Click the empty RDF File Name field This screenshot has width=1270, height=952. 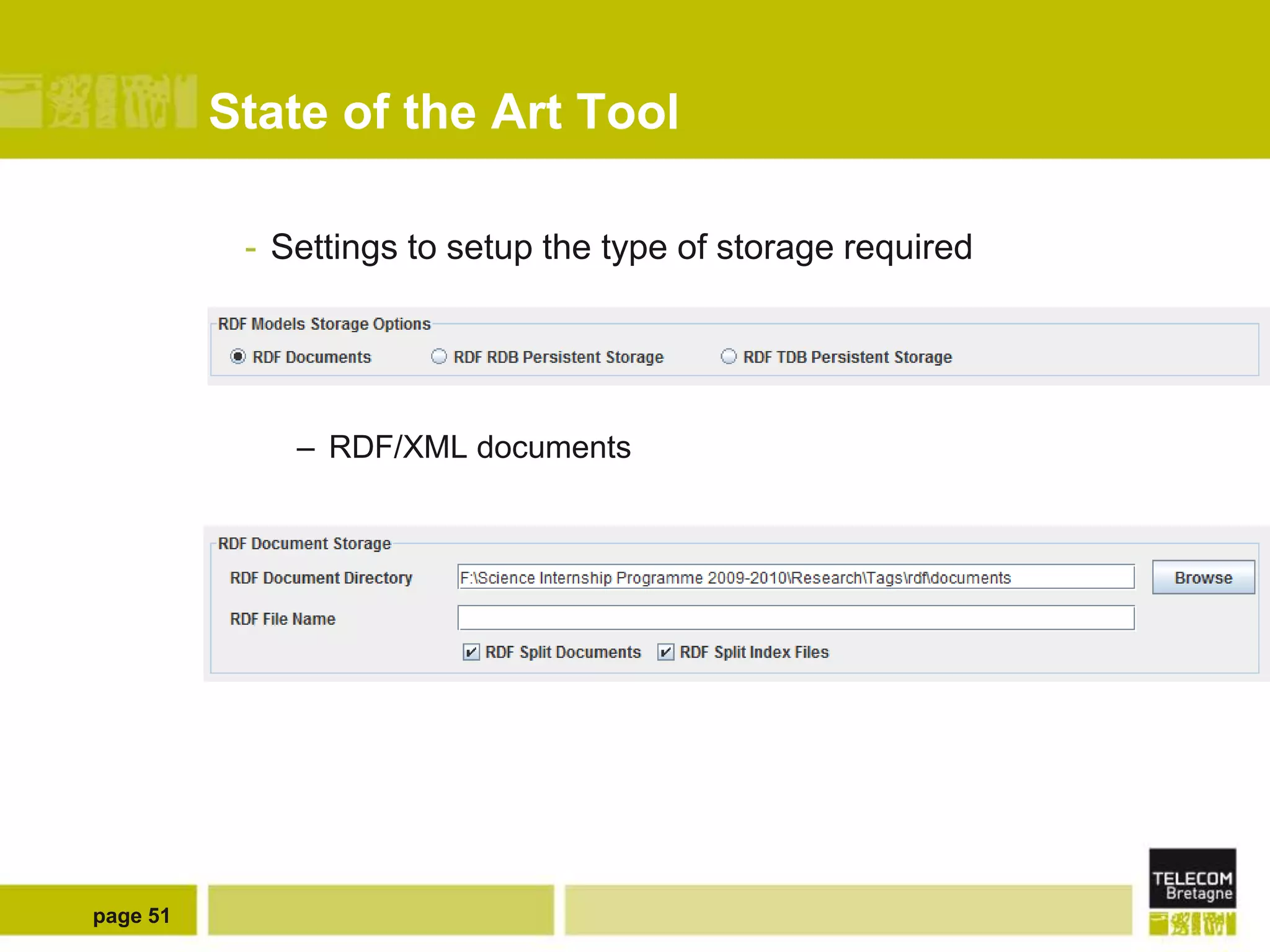796,618
